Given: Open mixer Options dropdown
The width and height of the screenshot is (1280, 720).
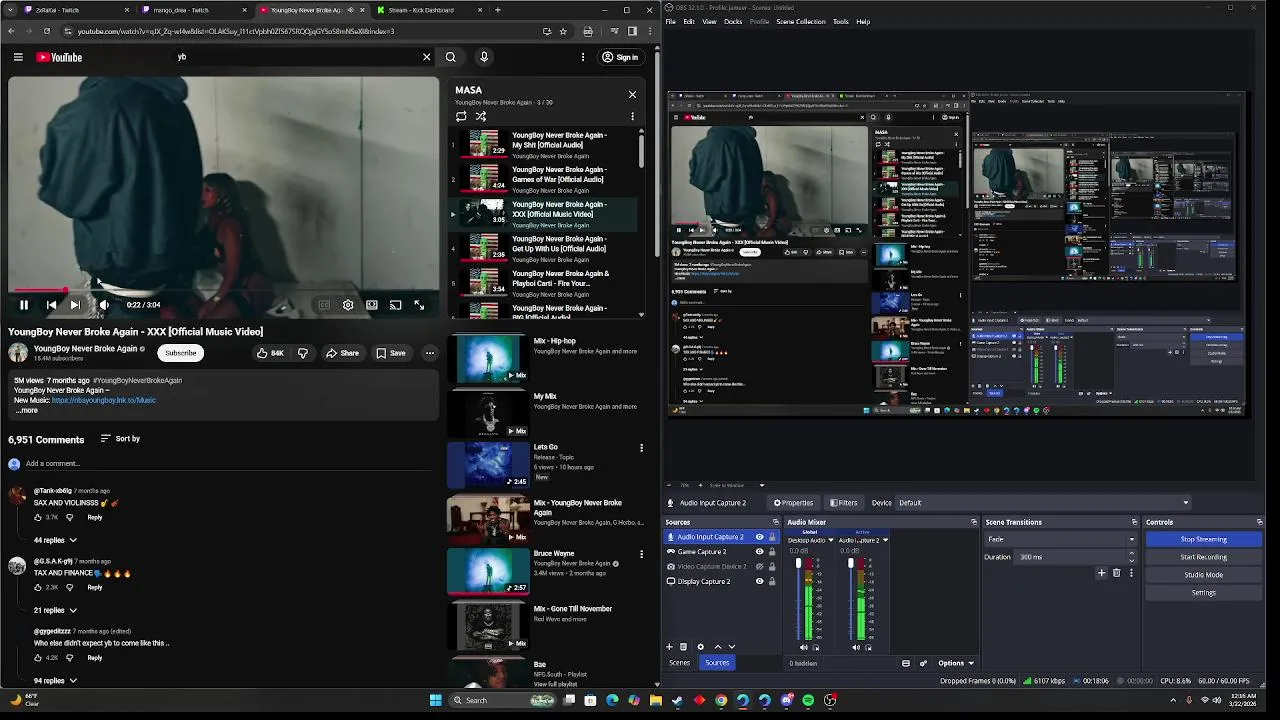Looking at the screenshot, I should [955, 663].
